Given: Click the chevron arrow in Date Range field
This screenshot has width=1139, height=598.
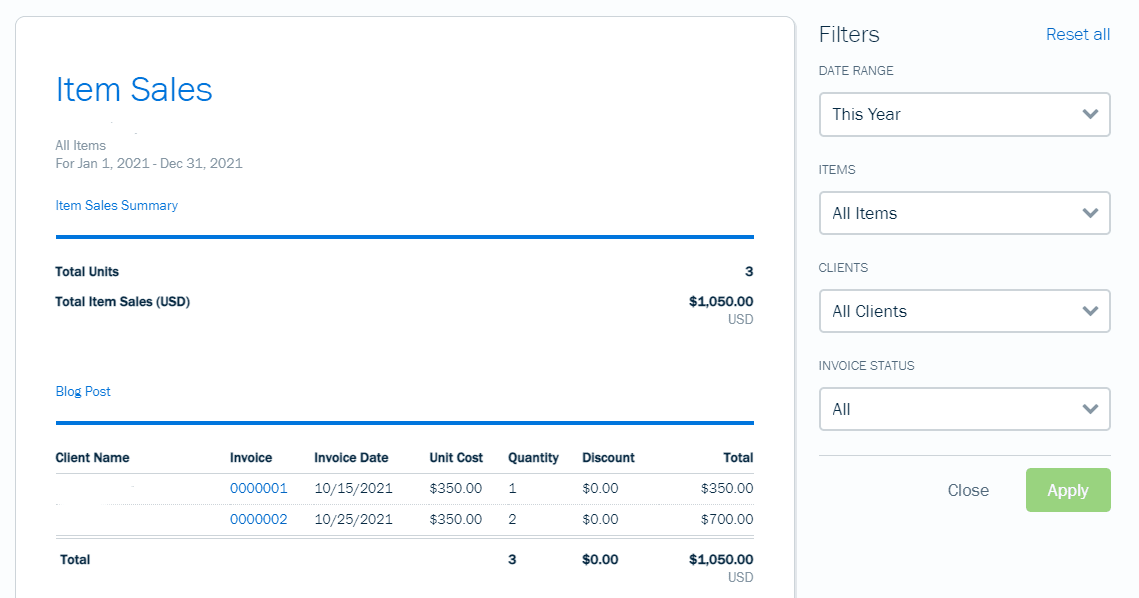Looking at the screenshot, I should [x=1090, y=114].
